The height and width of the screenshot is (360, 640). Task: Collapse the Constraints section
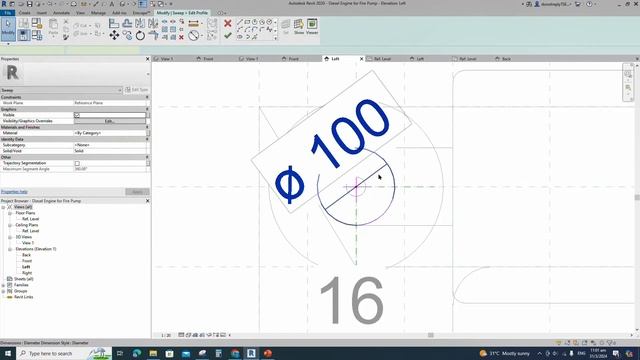click(147, 97)
